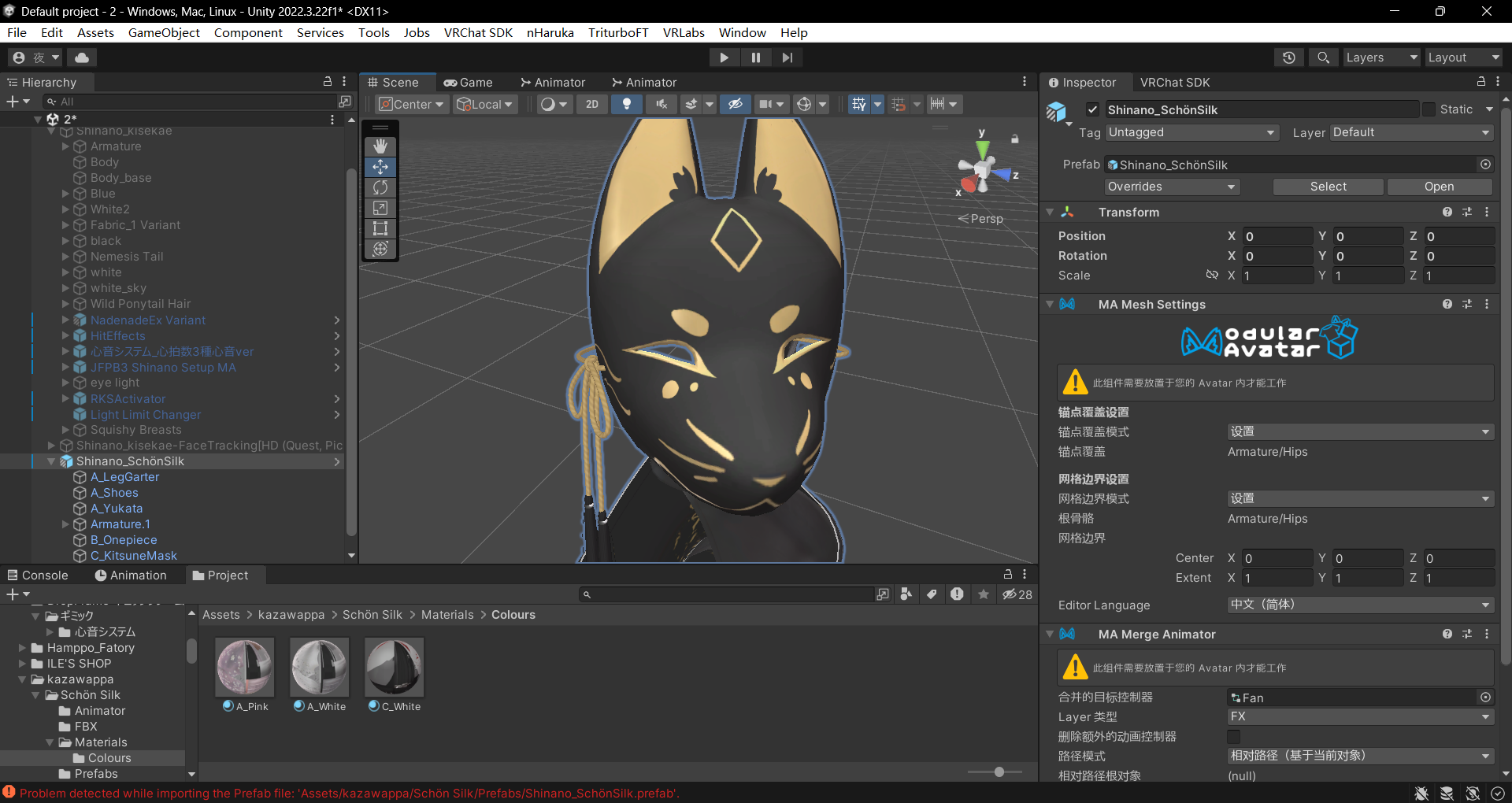Toggle scene lighting button
The height and width of the screenshot is (803, 1512).
tap(627, 104)
